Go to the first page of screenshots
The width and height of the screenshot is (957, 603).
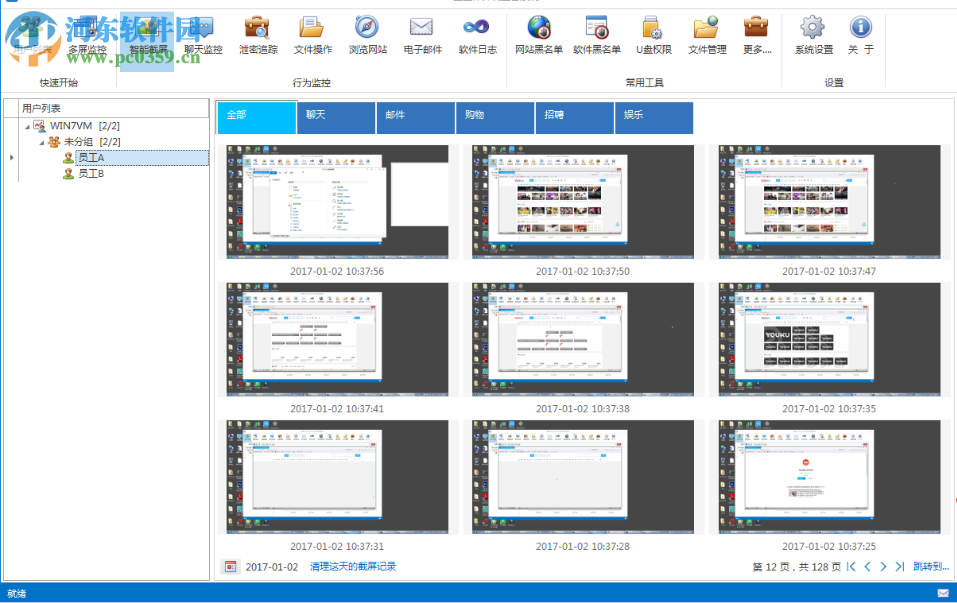[851, 566]
